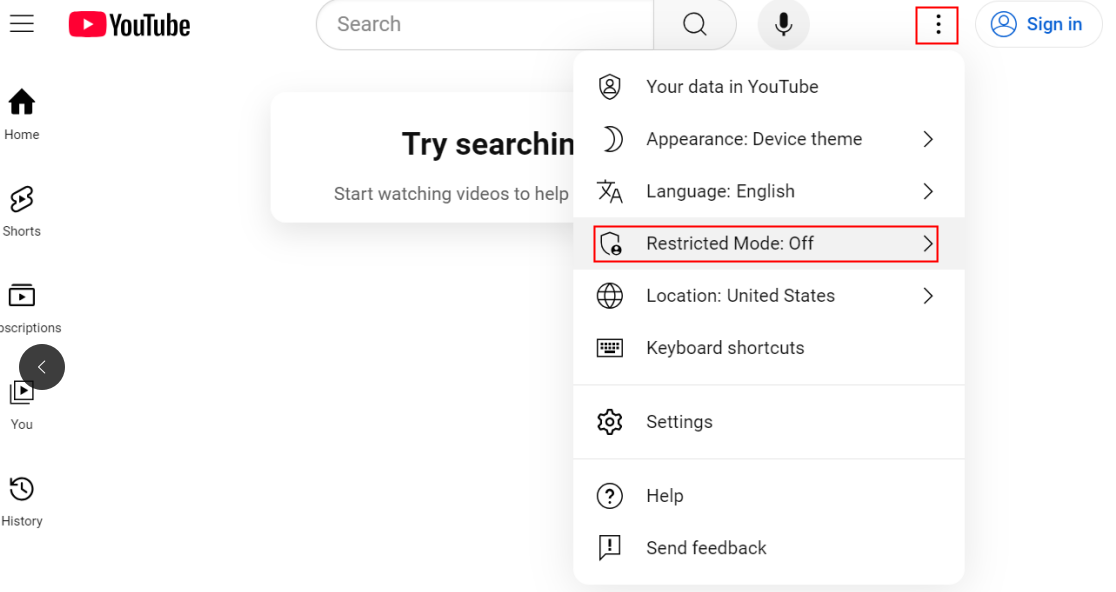Image resolution: width=1116 pixels, height=592 pixels.
Task: Click the Sign in button
Action: (x=1039, y=25)
